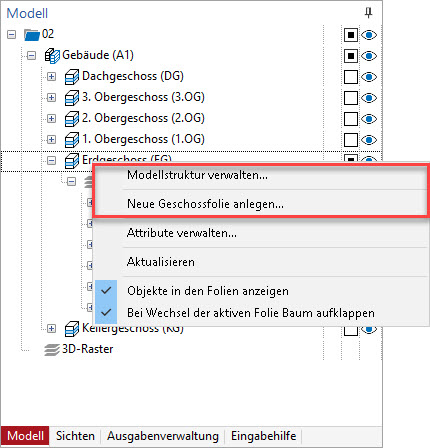Click the blue folder icon for 02

[x=32, y=34]
